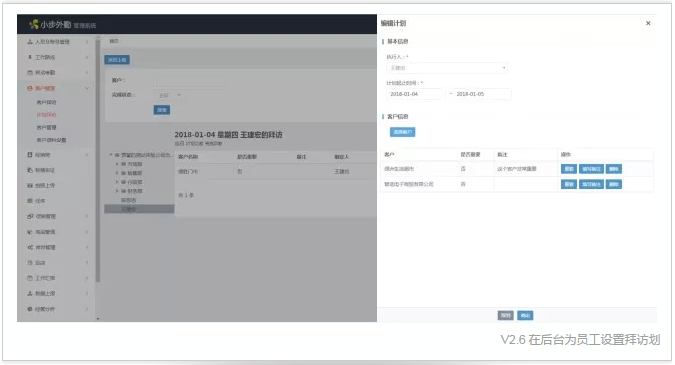Close the 编辑计划 panel with X
Image resolution: width=675 pixels, height=365 pixels.
pos(648,23)
